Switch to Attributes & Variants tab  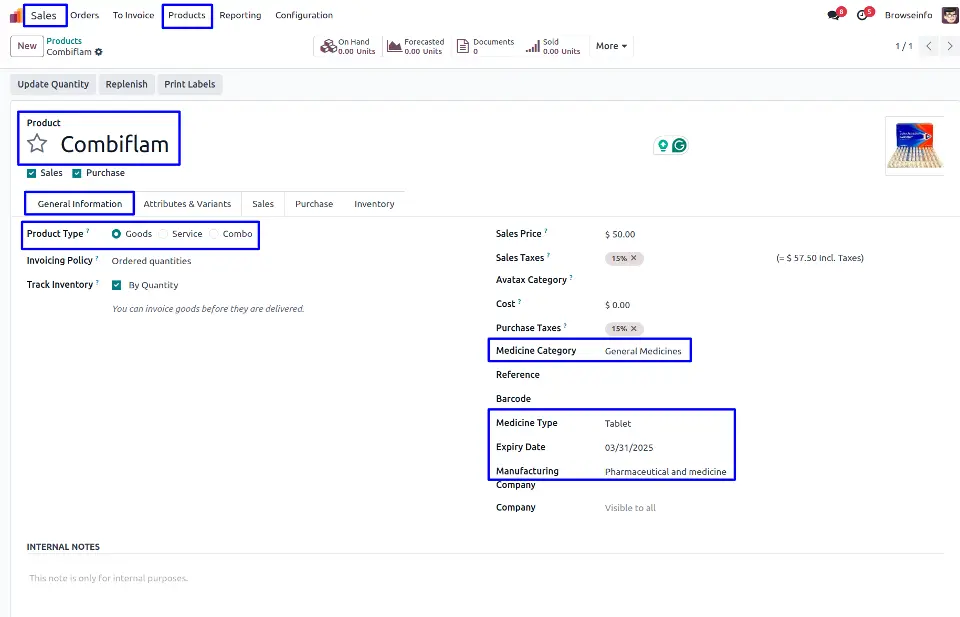(187, 204)
